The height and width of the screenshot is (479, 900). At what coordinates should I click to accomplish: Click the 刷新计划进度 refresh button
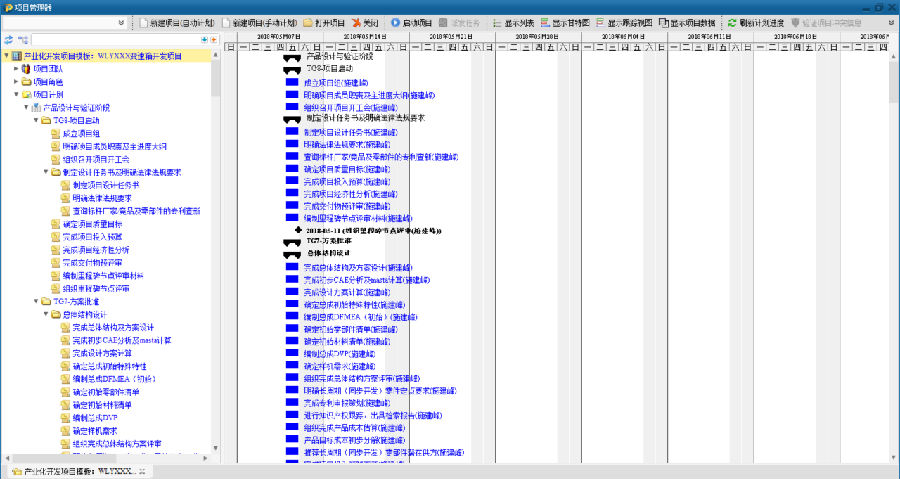pos(755,23)
